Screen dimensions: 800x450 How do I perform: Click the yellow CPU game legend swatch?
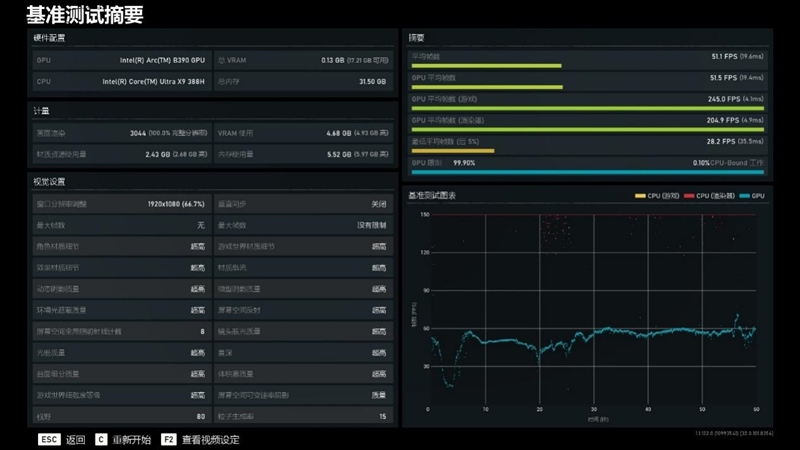tap(640, 196)
